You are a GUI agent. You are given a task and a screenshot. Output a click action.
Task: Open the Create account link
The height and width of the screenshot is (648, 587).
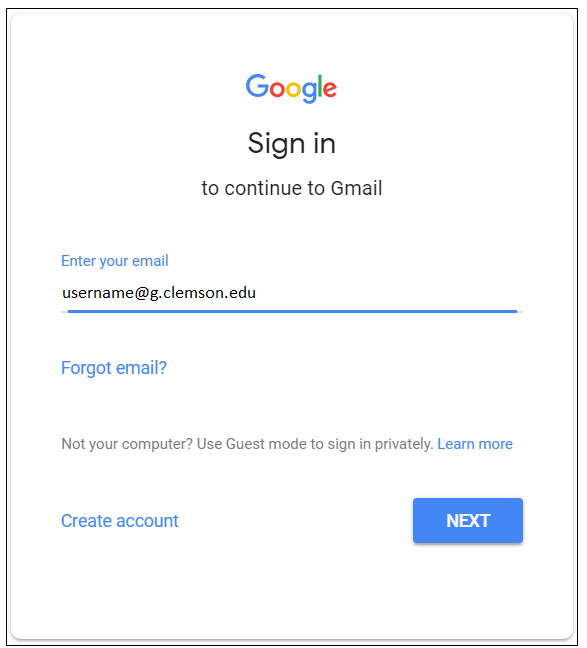point(120,521)
